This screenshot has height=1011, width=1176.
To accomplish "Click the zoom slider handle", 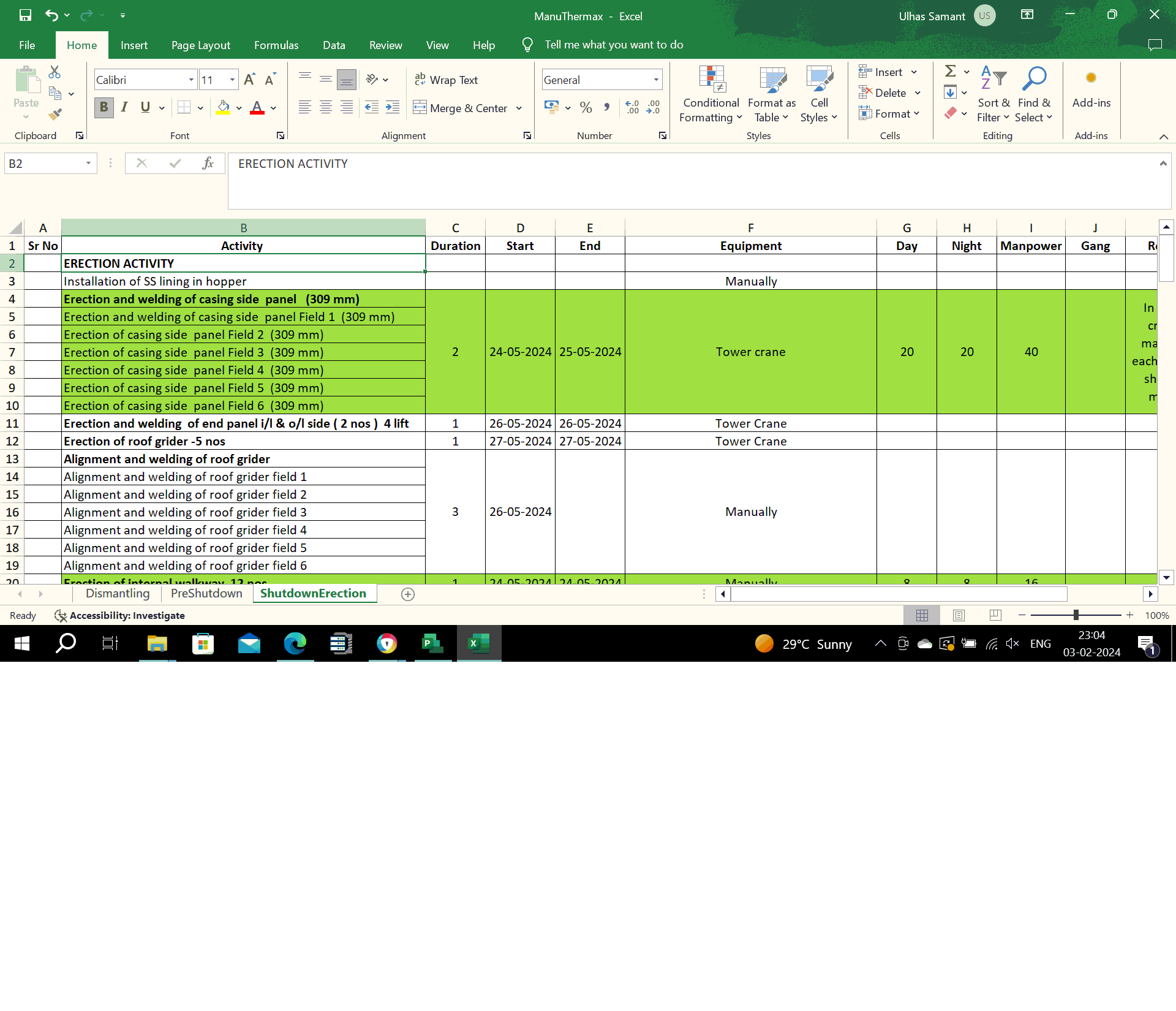I will coord(1076,615).
